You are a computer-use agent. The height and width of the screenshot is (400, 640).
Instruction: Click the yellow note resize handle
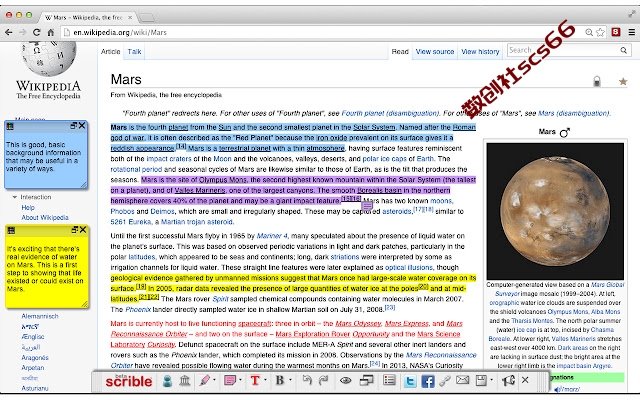click(84, 304)
